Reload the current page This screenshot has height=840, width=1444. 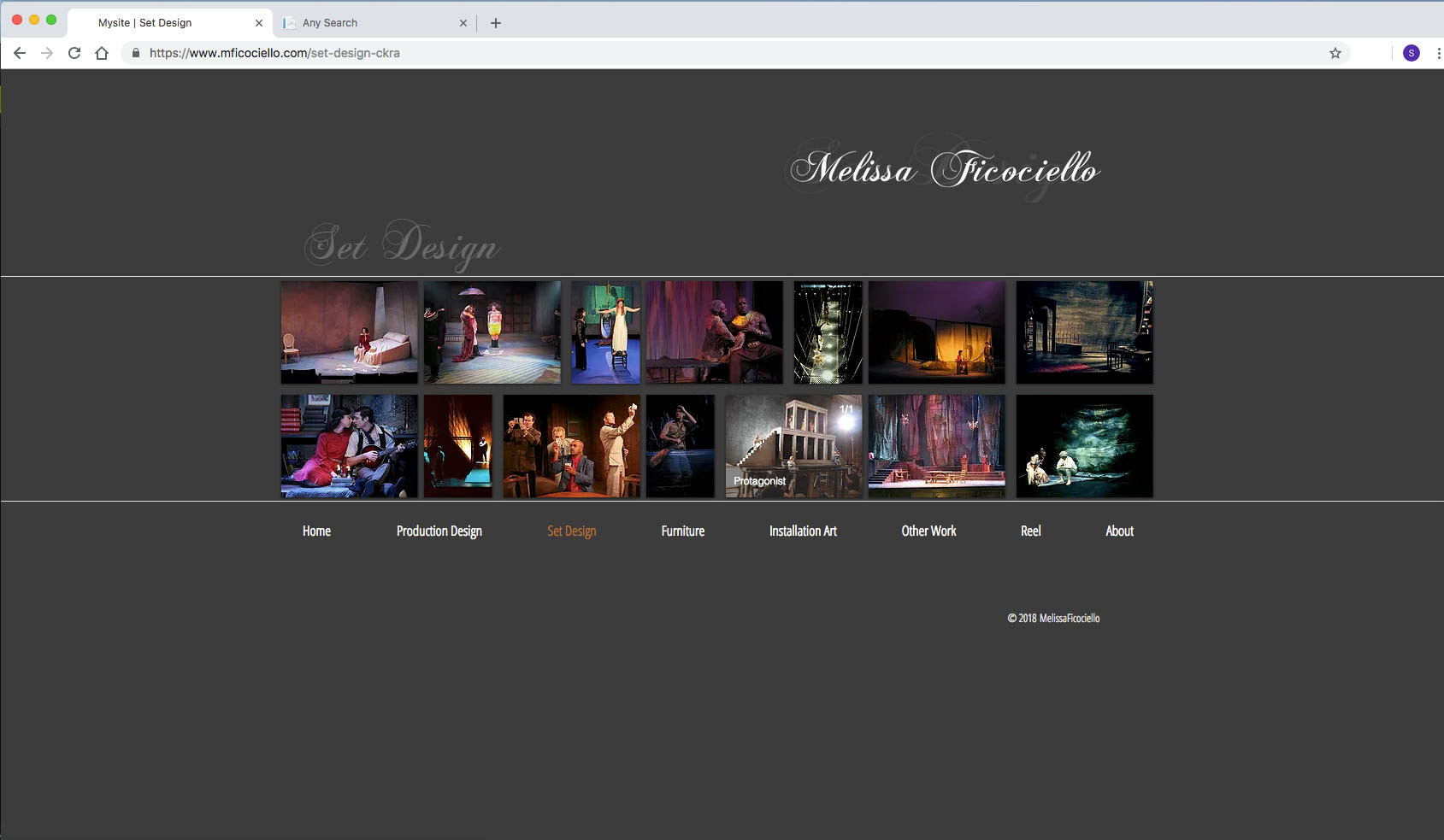(74, 53)
